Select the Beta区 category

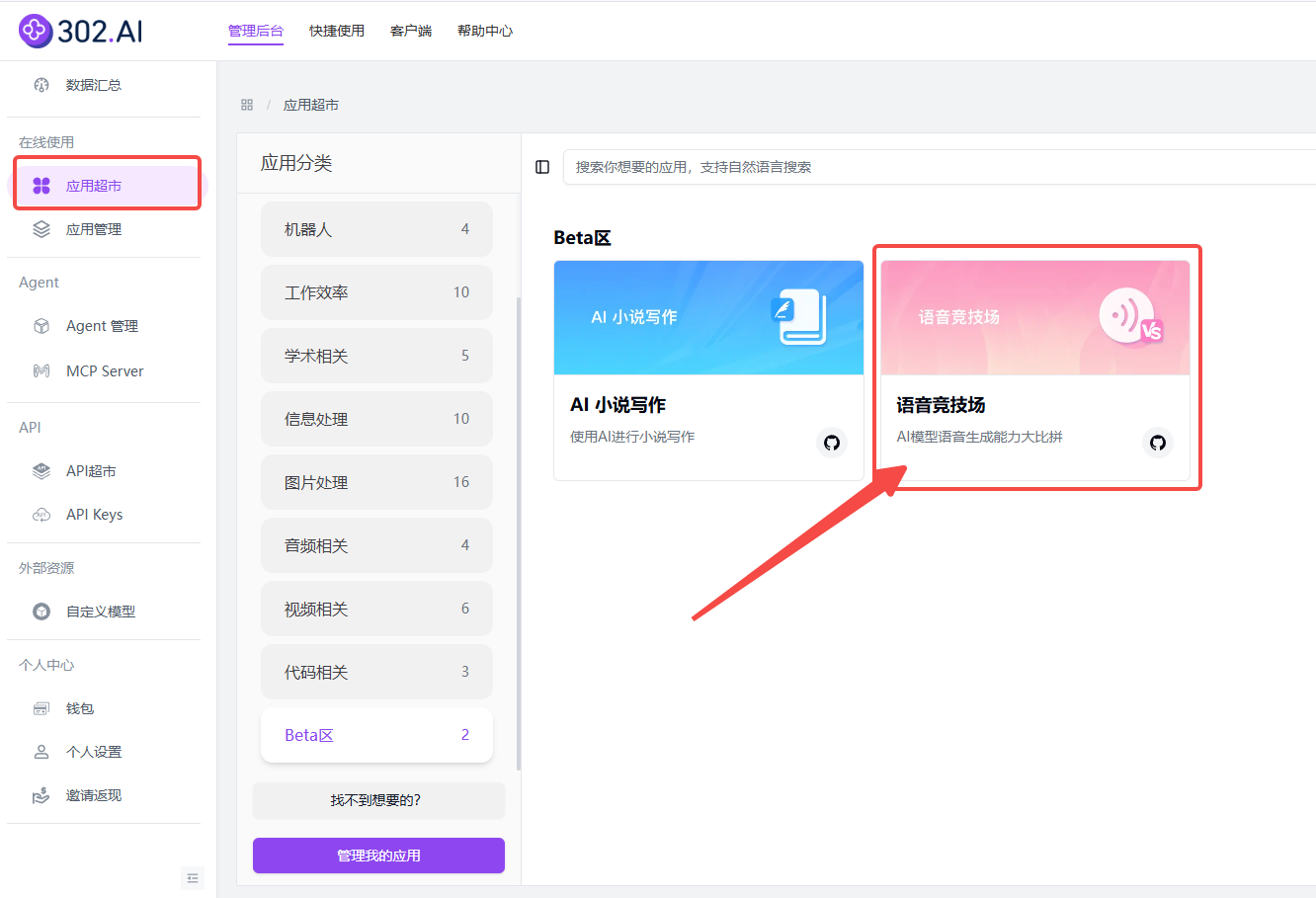(376, 735)
